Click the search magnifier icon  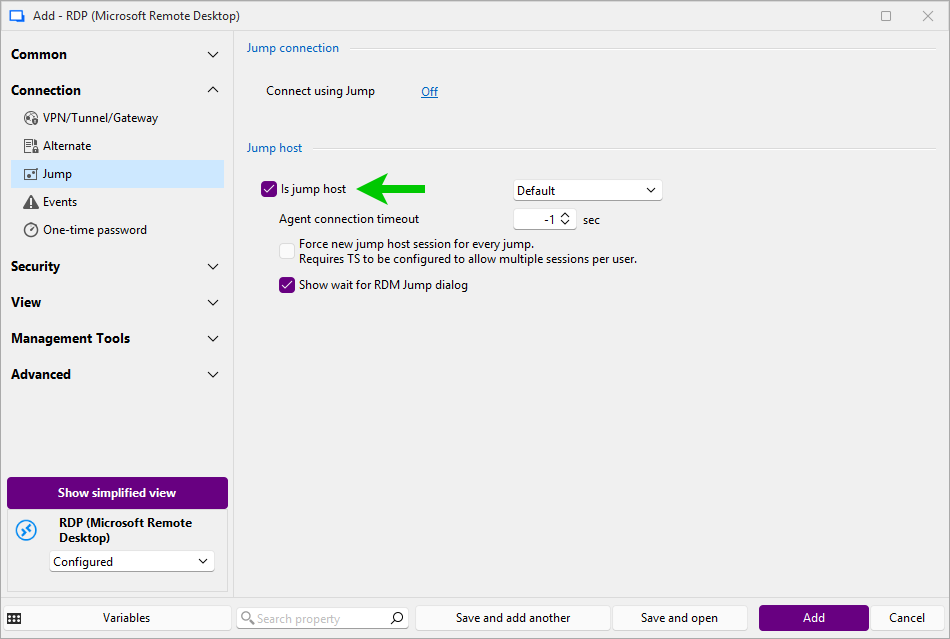[x=397, y=618]
